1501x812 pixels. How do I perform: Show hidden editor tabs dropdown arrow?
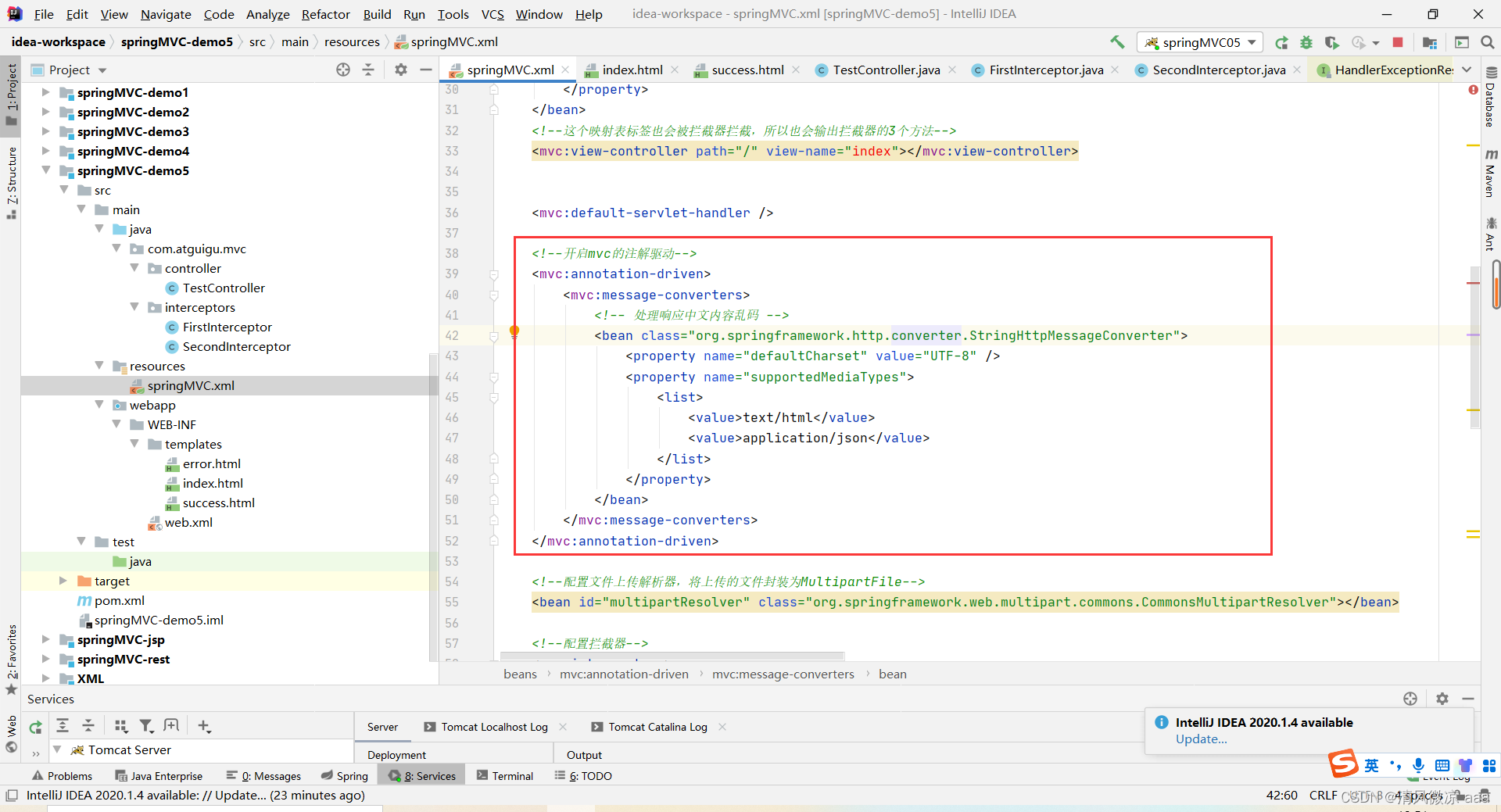coord(1467,70)
